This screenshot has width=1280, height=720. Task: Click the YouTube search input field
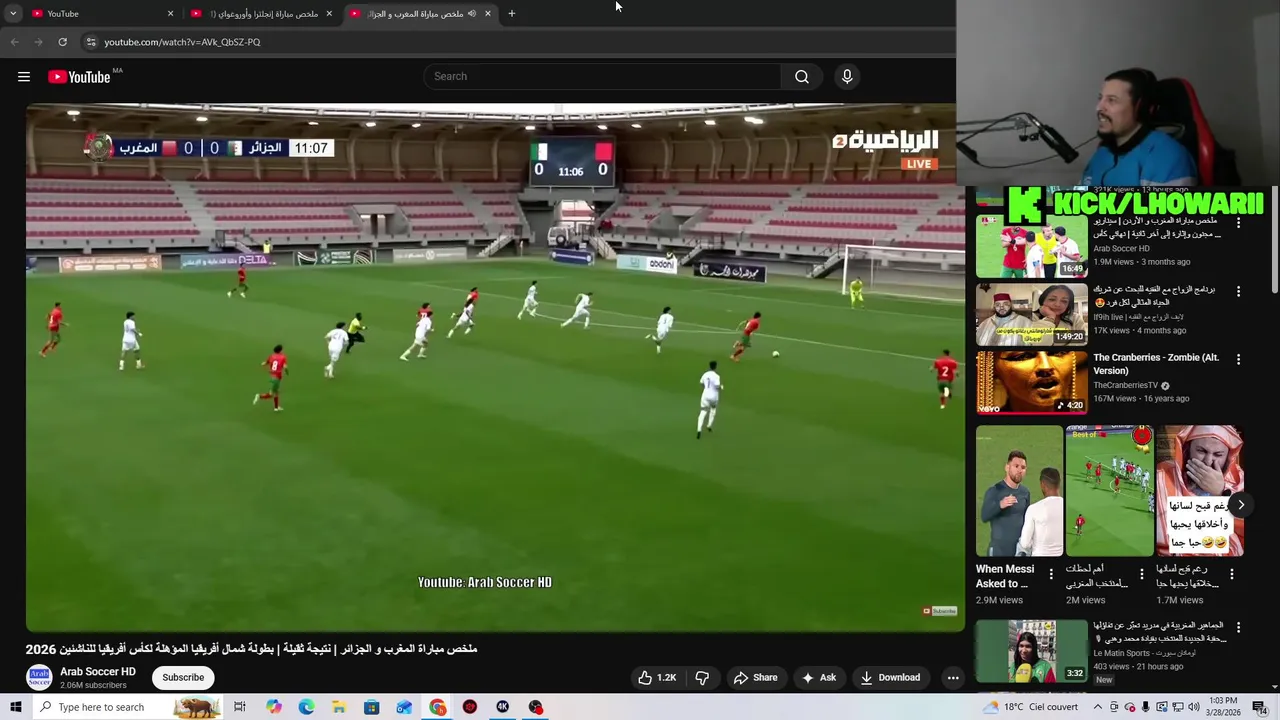tap(603, 76)
